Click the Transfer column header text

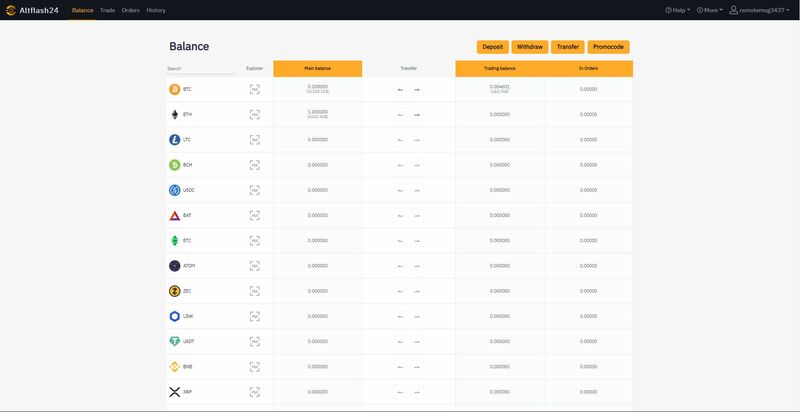tap(409, 68)
